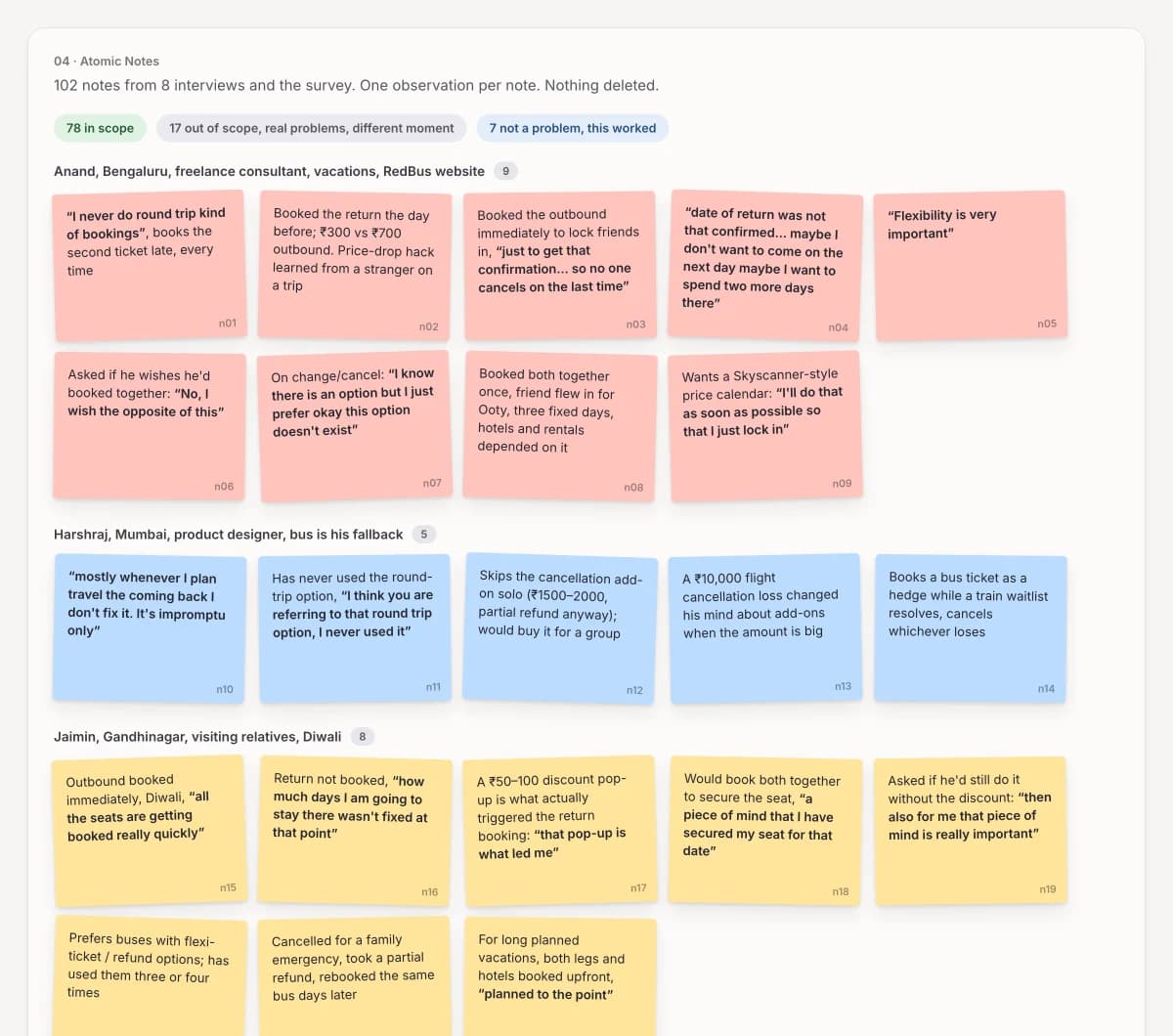Click the '7 not a problem, this worked' tag
This screenshot has height=1036, width=1173.
(573, 128)
